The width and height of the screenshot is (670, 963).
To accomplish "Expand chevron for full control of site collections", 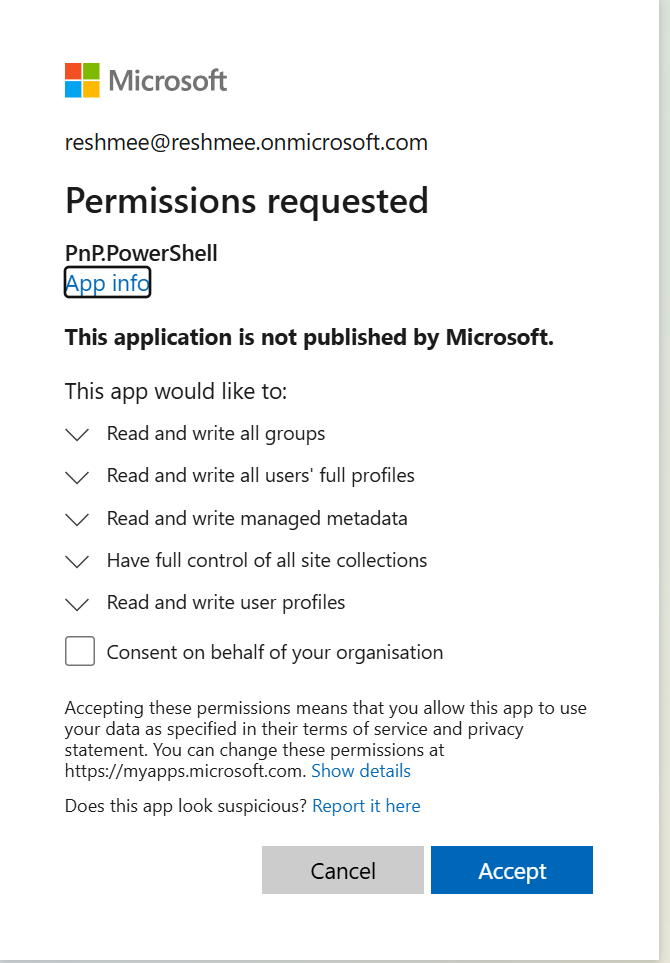I will click(77, 561).
